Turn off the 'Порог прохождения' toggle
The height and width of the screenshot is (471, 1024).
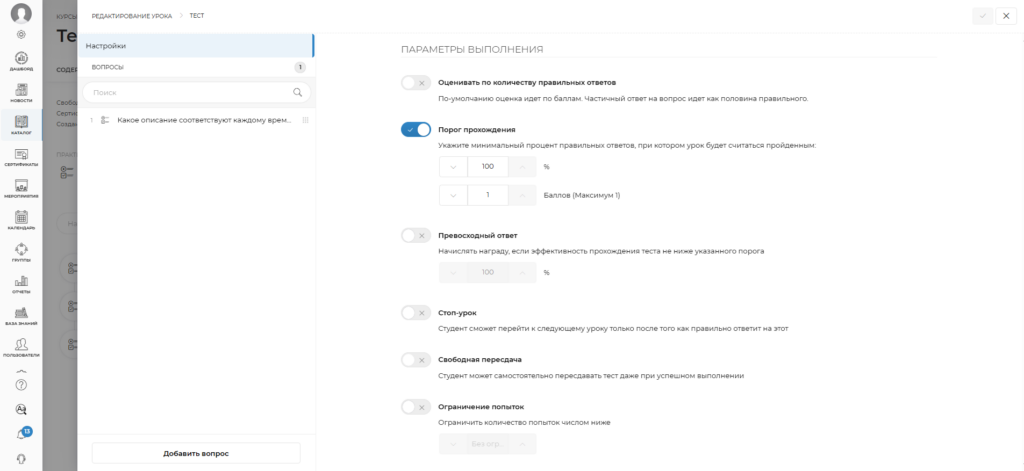415,129
